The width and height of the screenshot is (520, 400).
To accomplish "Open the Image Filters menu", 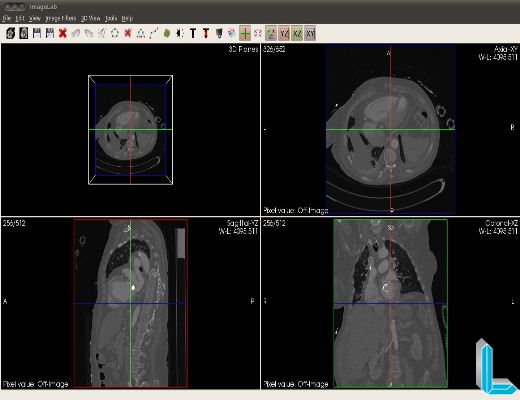I will (61, 18).
